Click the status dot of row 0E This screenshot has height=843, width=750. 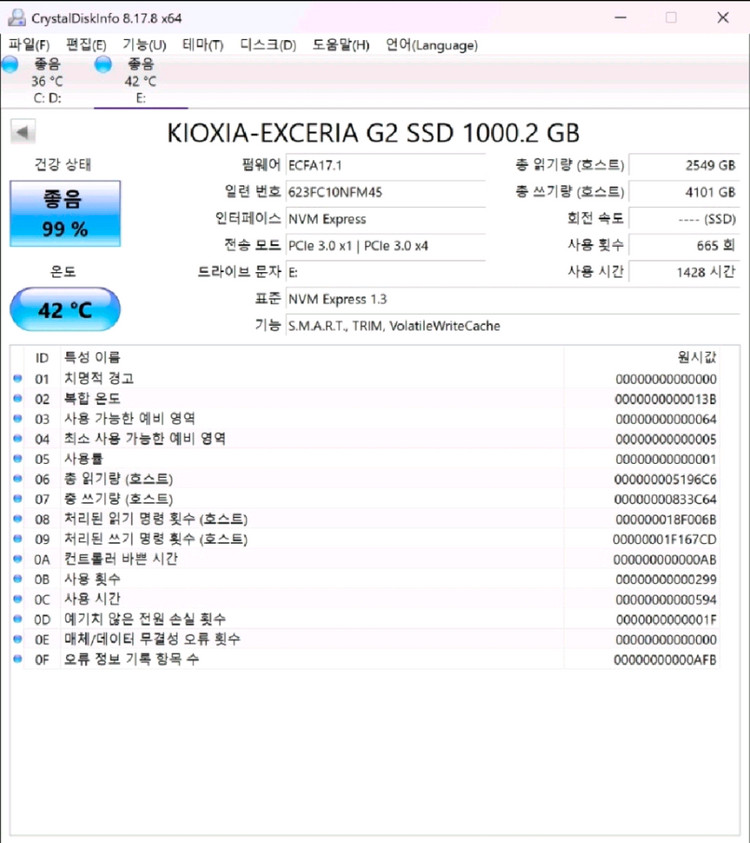(18, 639)
